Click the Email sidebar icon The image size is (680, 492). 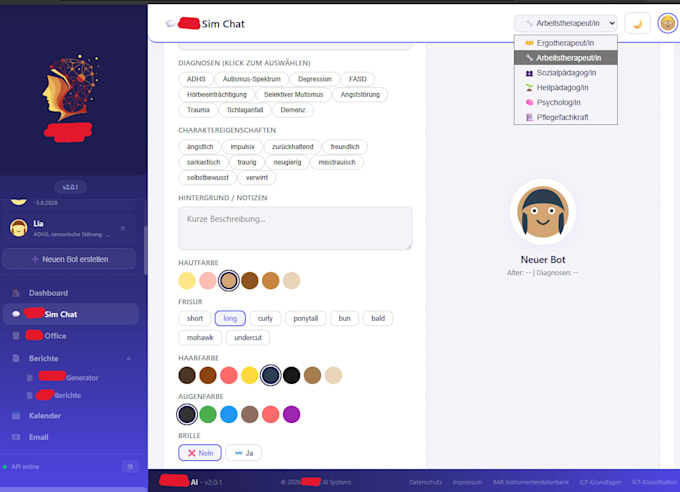pos(16,437)
